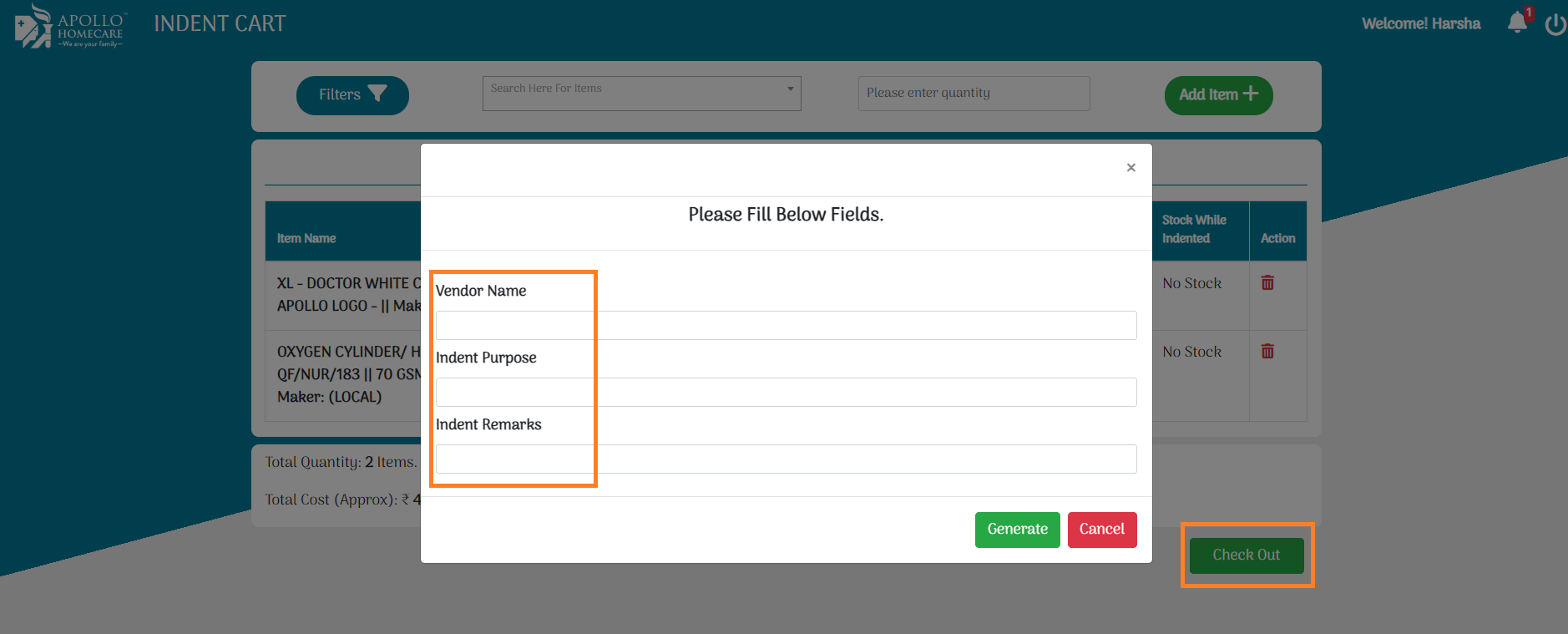Open the notifications bell
This screenshot has width=1568, height=634.
[x=1517, y=23]
